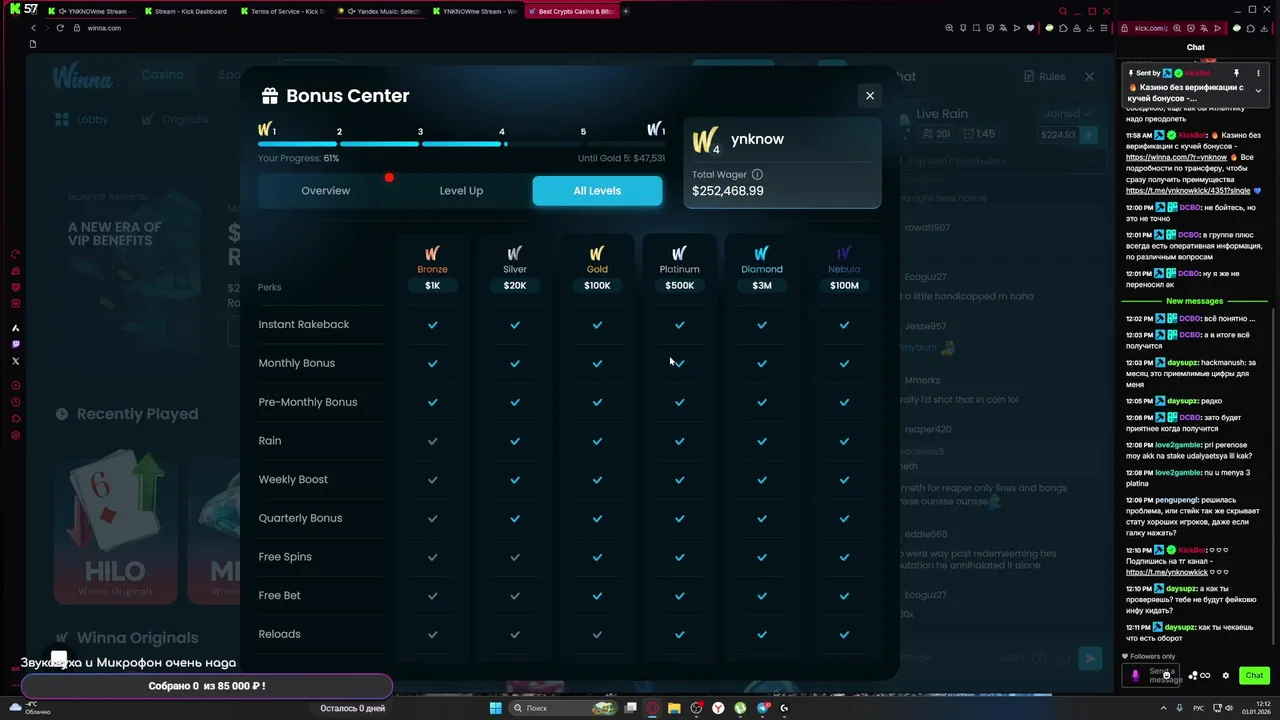The width and height of the screenshot is (1280, 720).
Task: Open Kick chat settings gear
Action: 1226,675
